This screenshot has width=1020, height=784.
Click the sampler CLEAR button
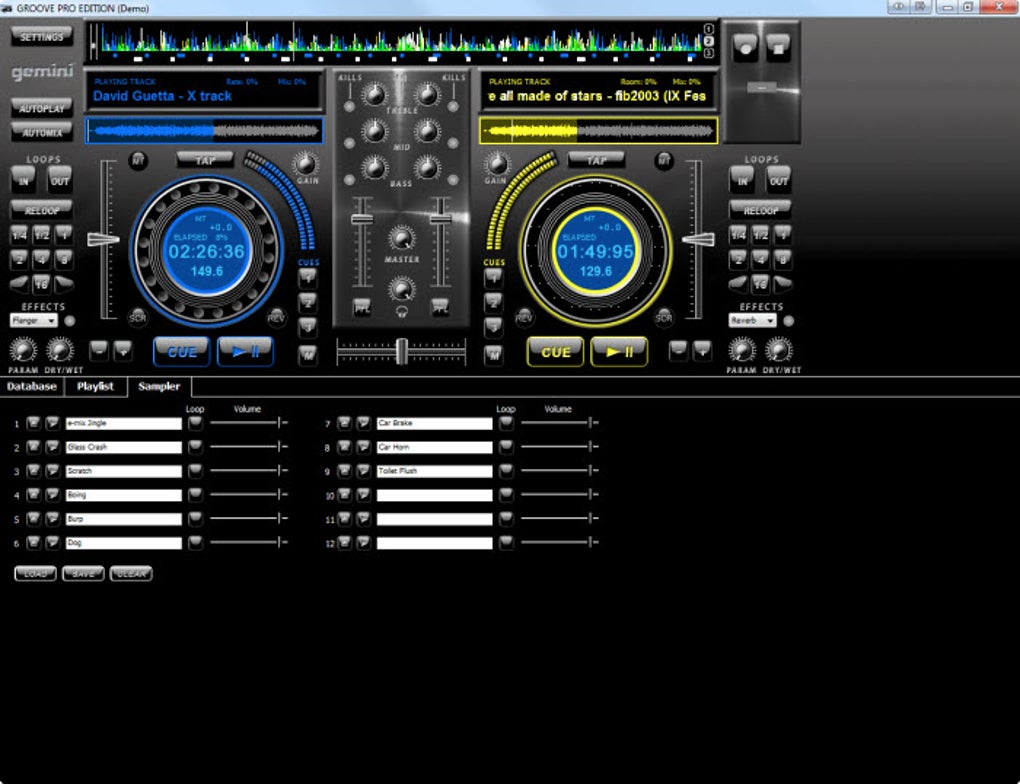pos(131,574)
